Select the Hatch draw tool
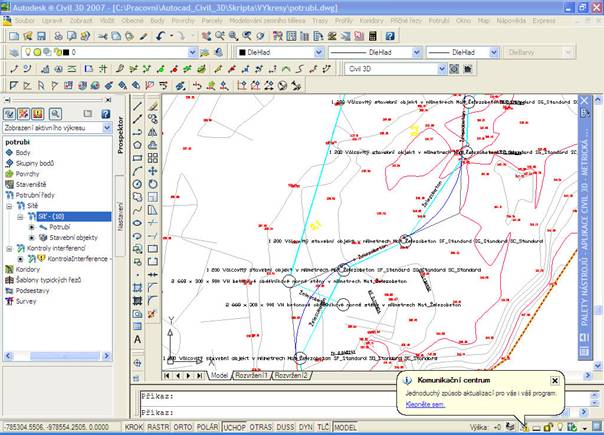604x435 pixels. pyautogui.click(x=138, y=288)
